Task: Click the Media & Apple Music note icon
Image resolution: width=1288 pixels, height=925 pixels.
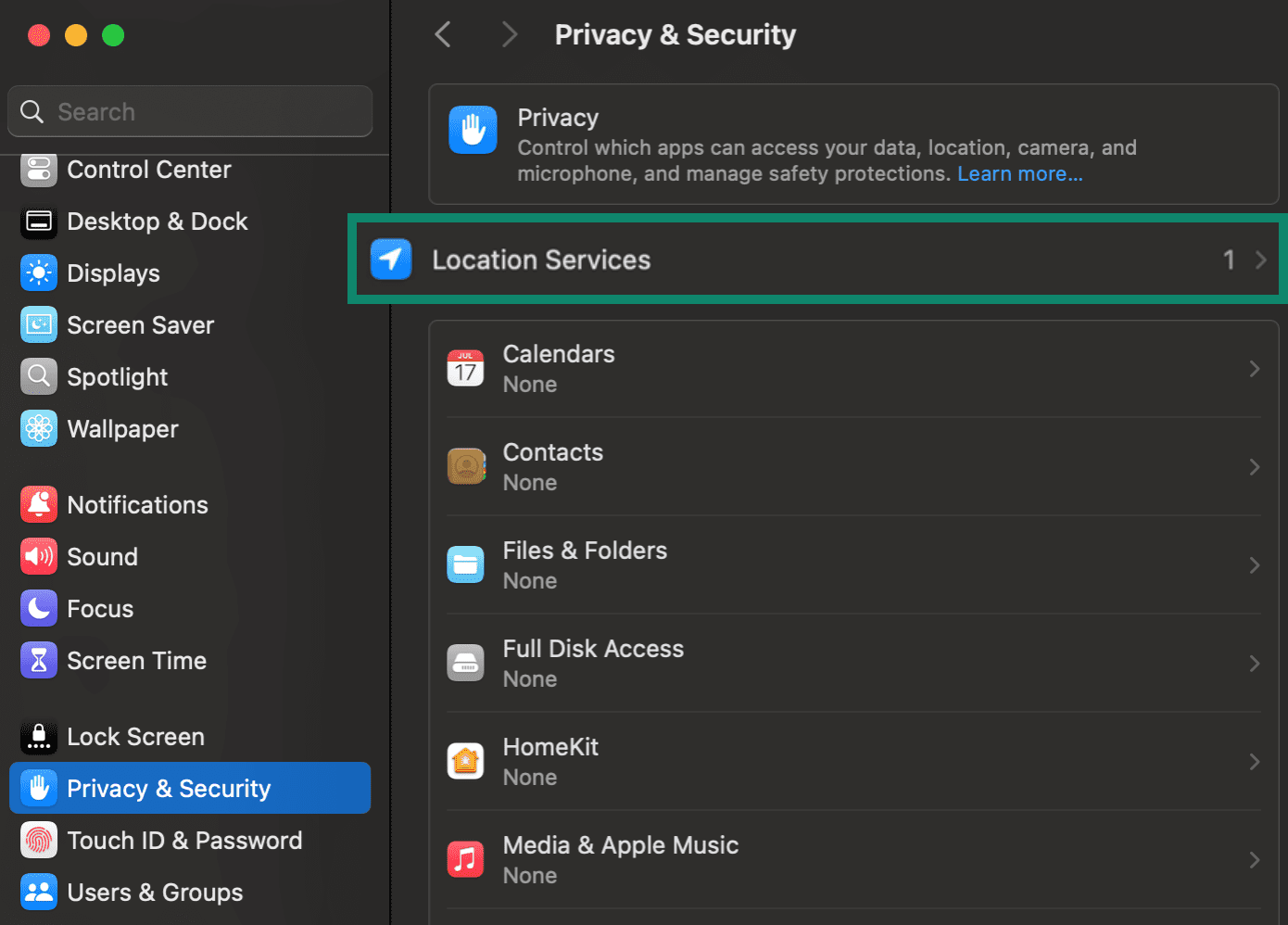Action: tap(466, 859)
